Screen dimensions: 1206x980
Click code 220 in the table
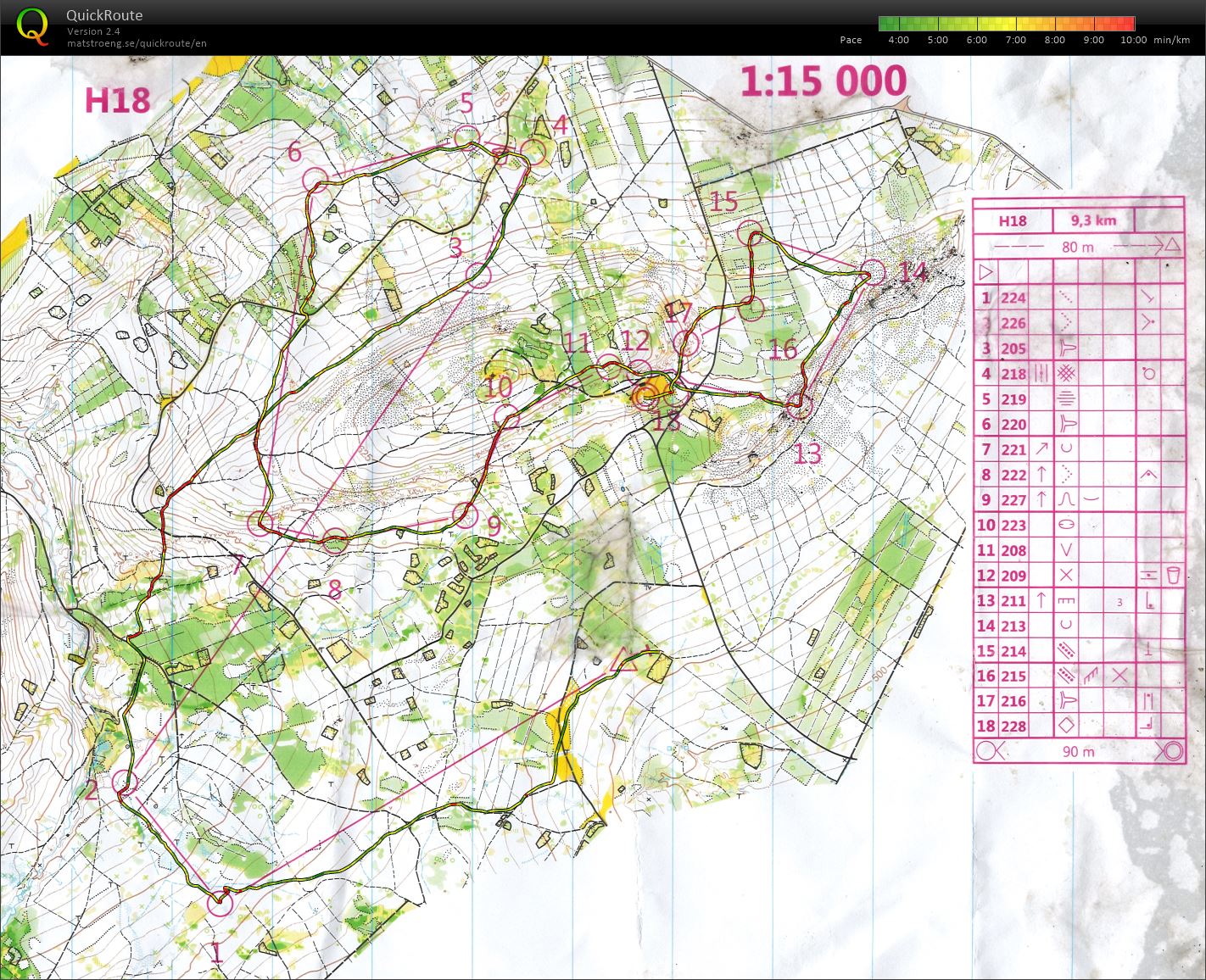point(1013,425)
